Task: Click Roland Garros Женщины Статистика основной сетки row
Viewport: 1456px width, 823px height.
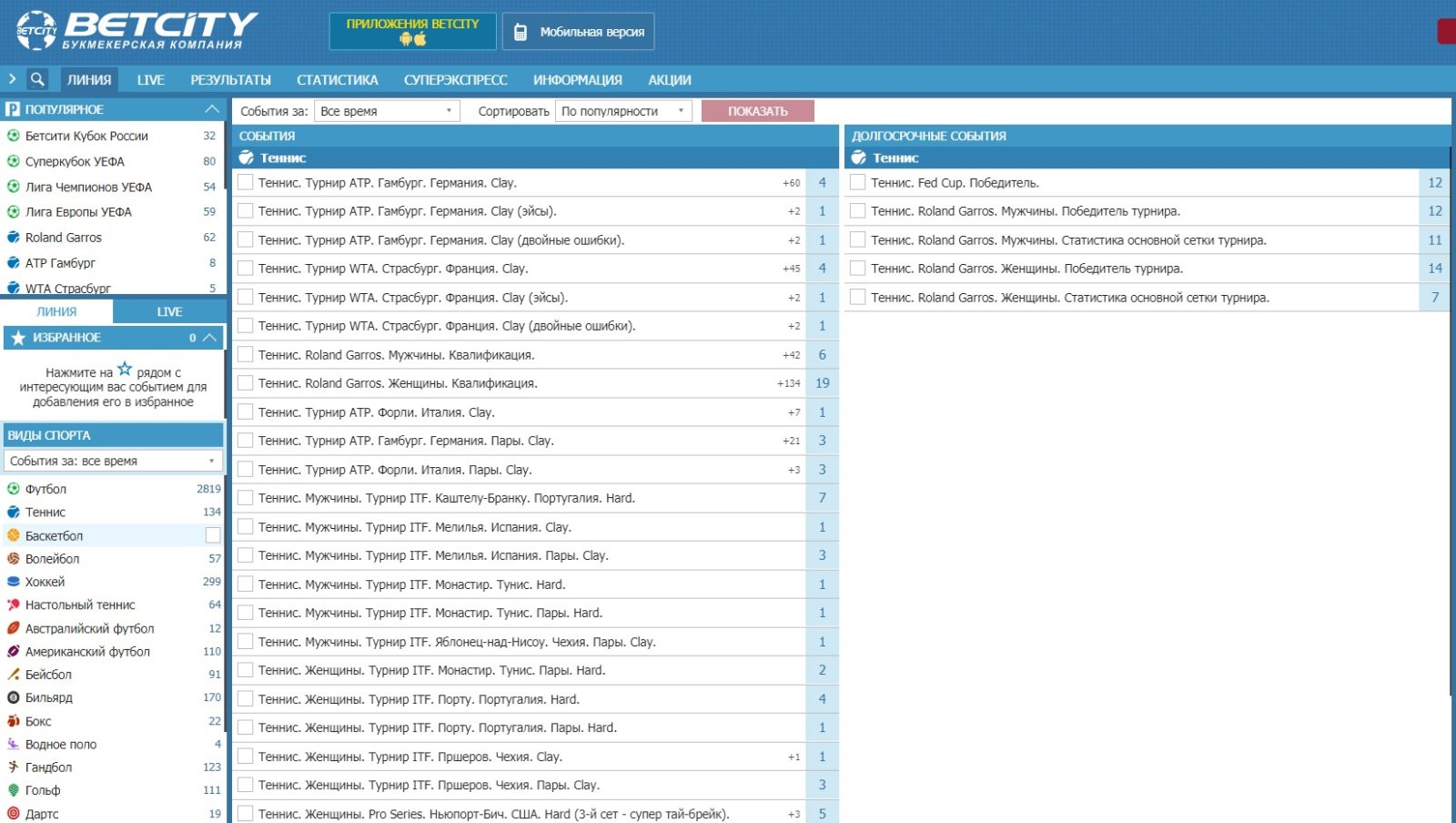Action: tap(1148, 297)
